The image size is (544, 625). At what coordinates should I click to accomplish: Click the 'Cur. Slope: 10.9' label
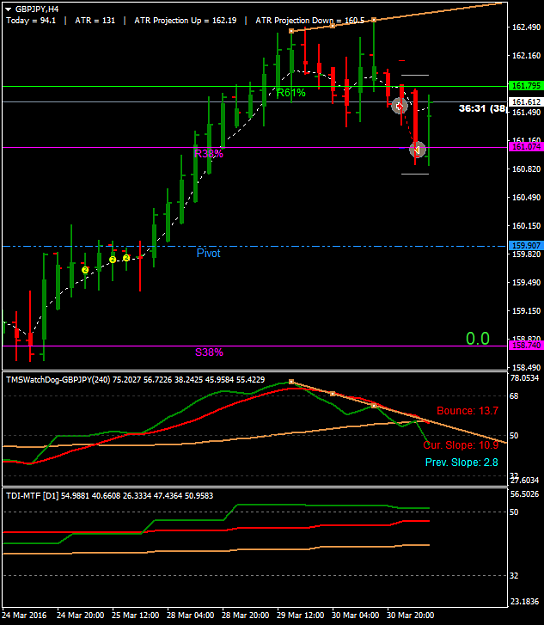(461, 445)
